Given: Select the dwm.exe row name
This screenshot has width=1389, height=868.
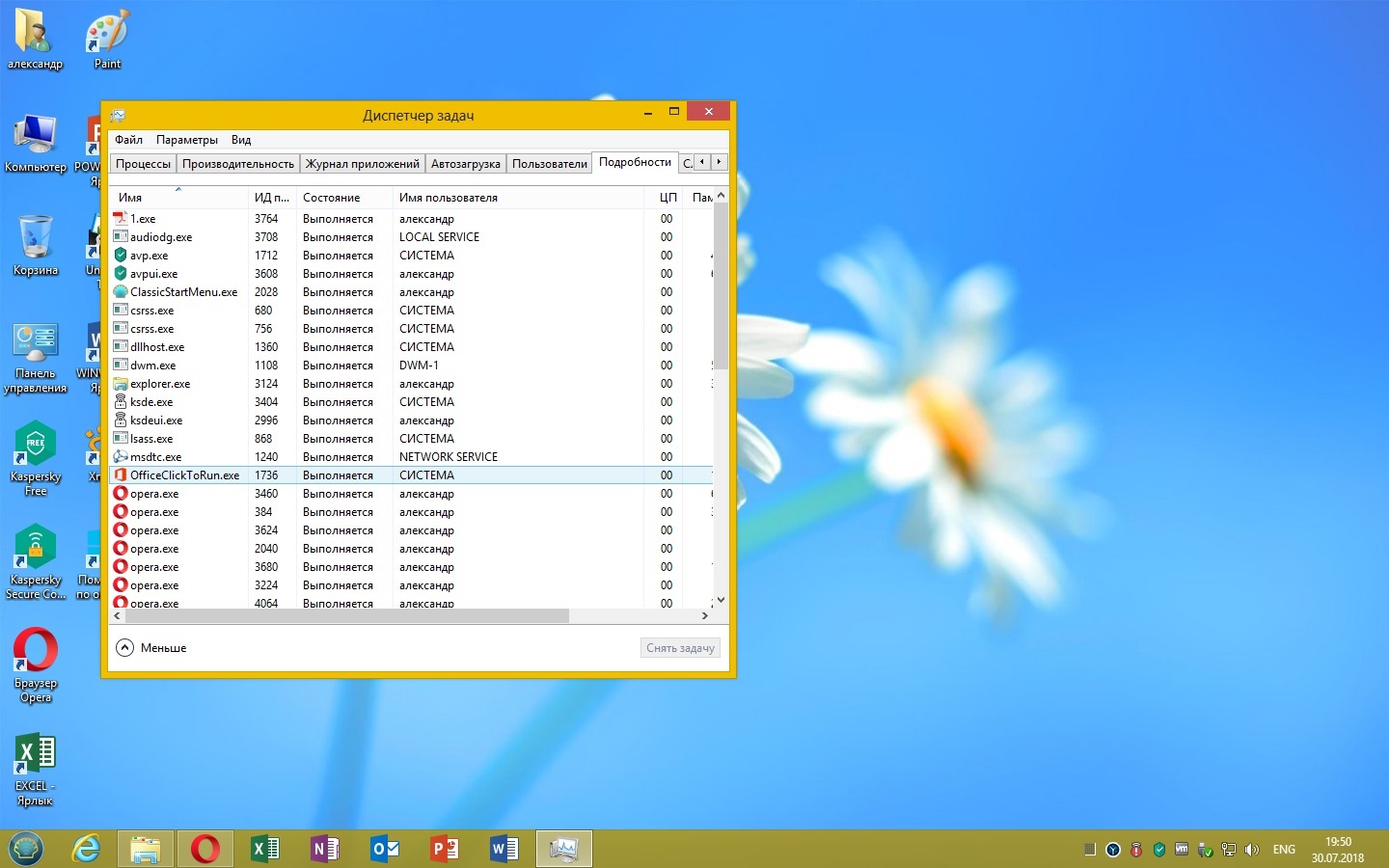Looking at the screenshot, I should pyautogui.click(x=153, y=366).
